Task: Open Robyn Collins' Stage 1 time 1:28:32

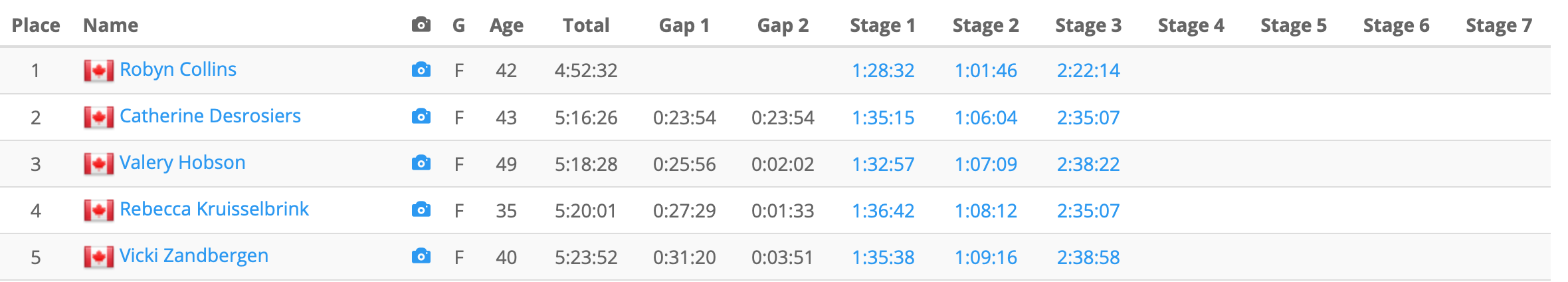Action: [883, 70]
